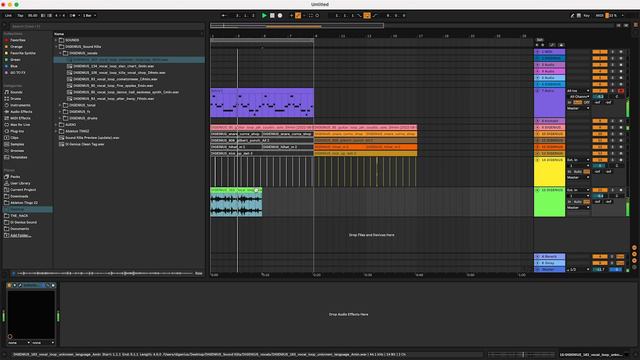This screenshot has height=360, width=640.
Task: Open Current Project in Places
Action: coord(23,190)
